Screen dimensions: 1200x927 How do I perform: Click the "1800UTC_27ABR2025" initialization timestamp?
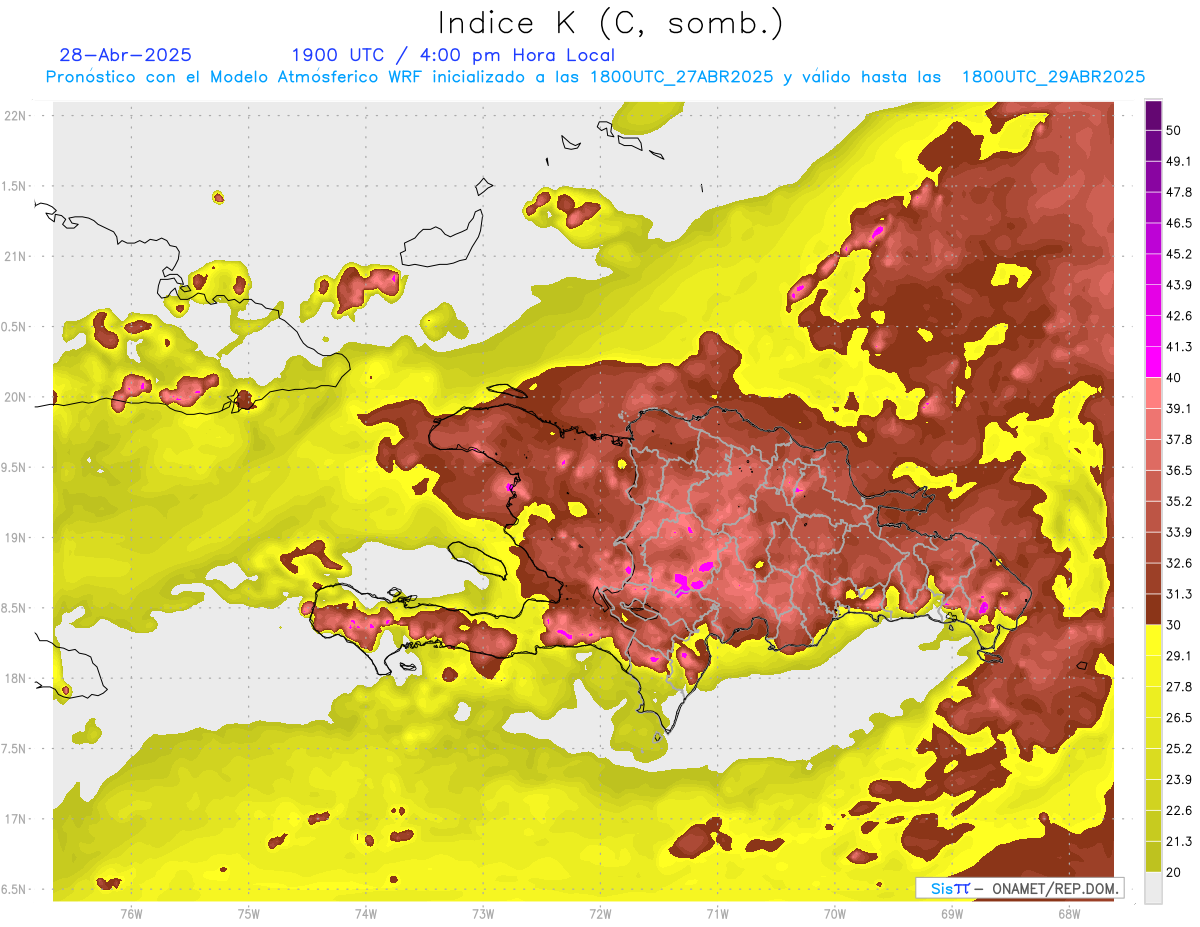[x=681, y=77]
